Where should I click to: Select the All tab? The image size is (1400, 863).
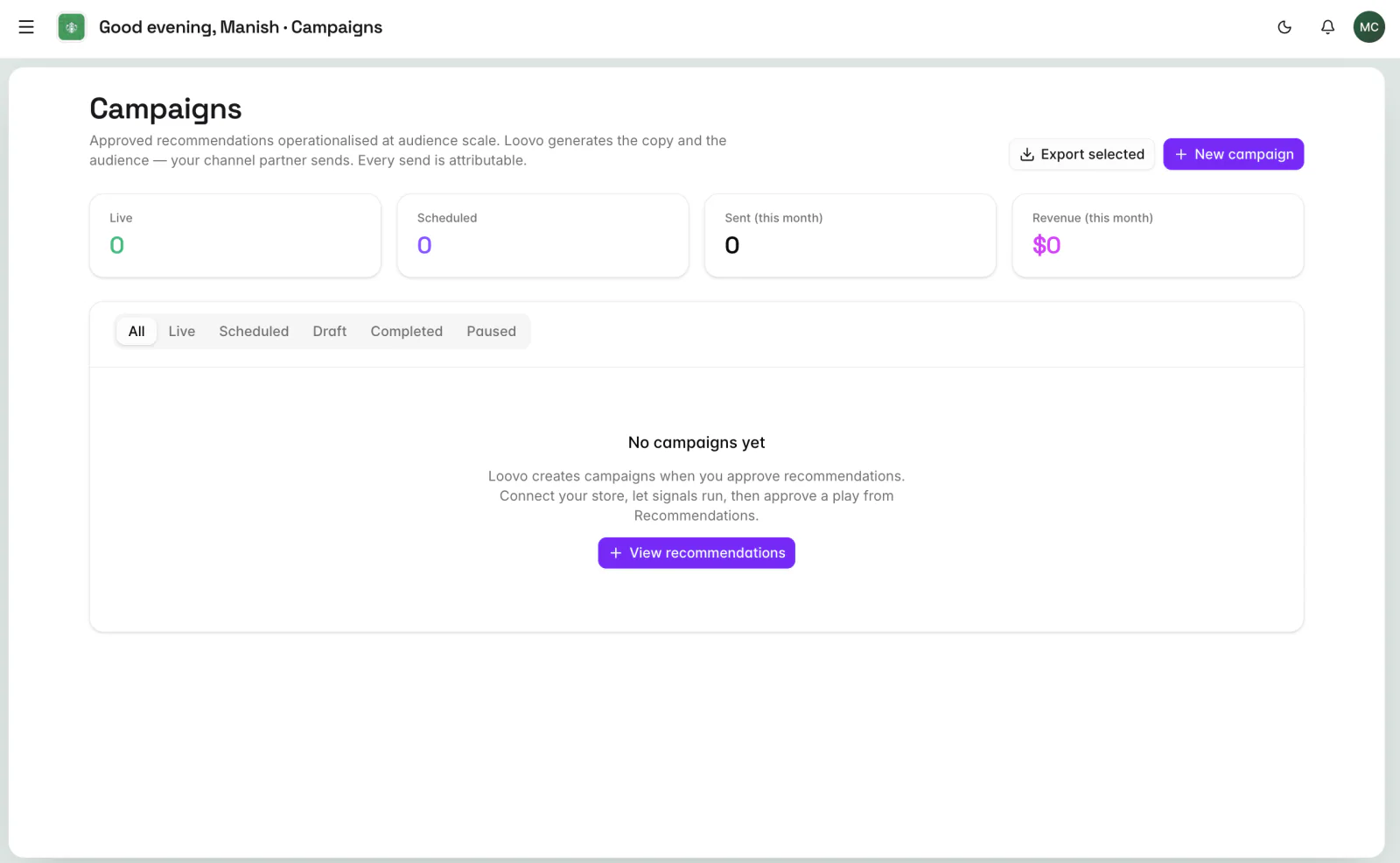[x=136, y=331]
